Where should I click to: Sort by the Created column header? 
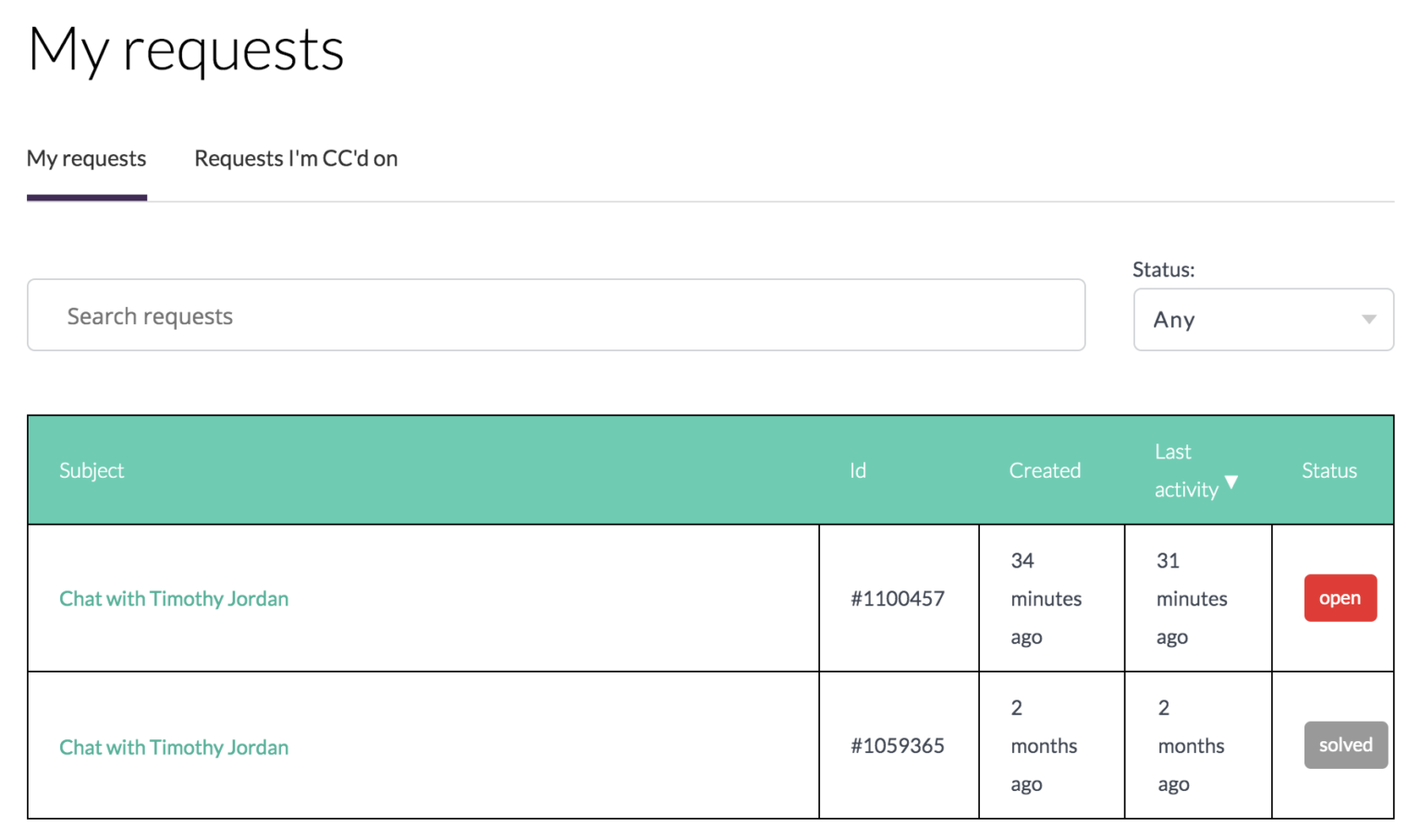click(x=1045, y=470)
